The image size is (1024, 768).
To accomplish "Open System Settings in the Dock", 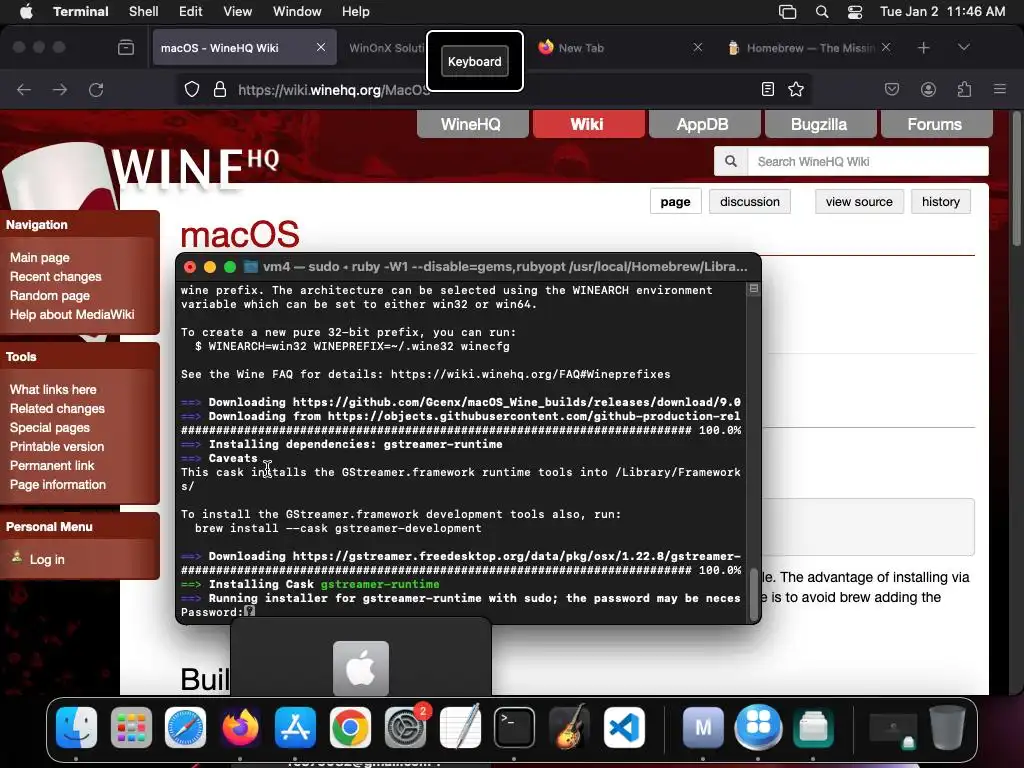I will (x=405, y=728).
